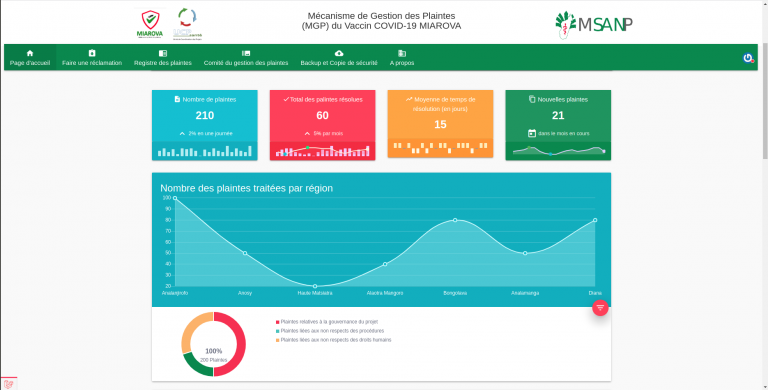Click the Bongolava axis label
Viewport: 768px width, 390px height.
point(455,293)
